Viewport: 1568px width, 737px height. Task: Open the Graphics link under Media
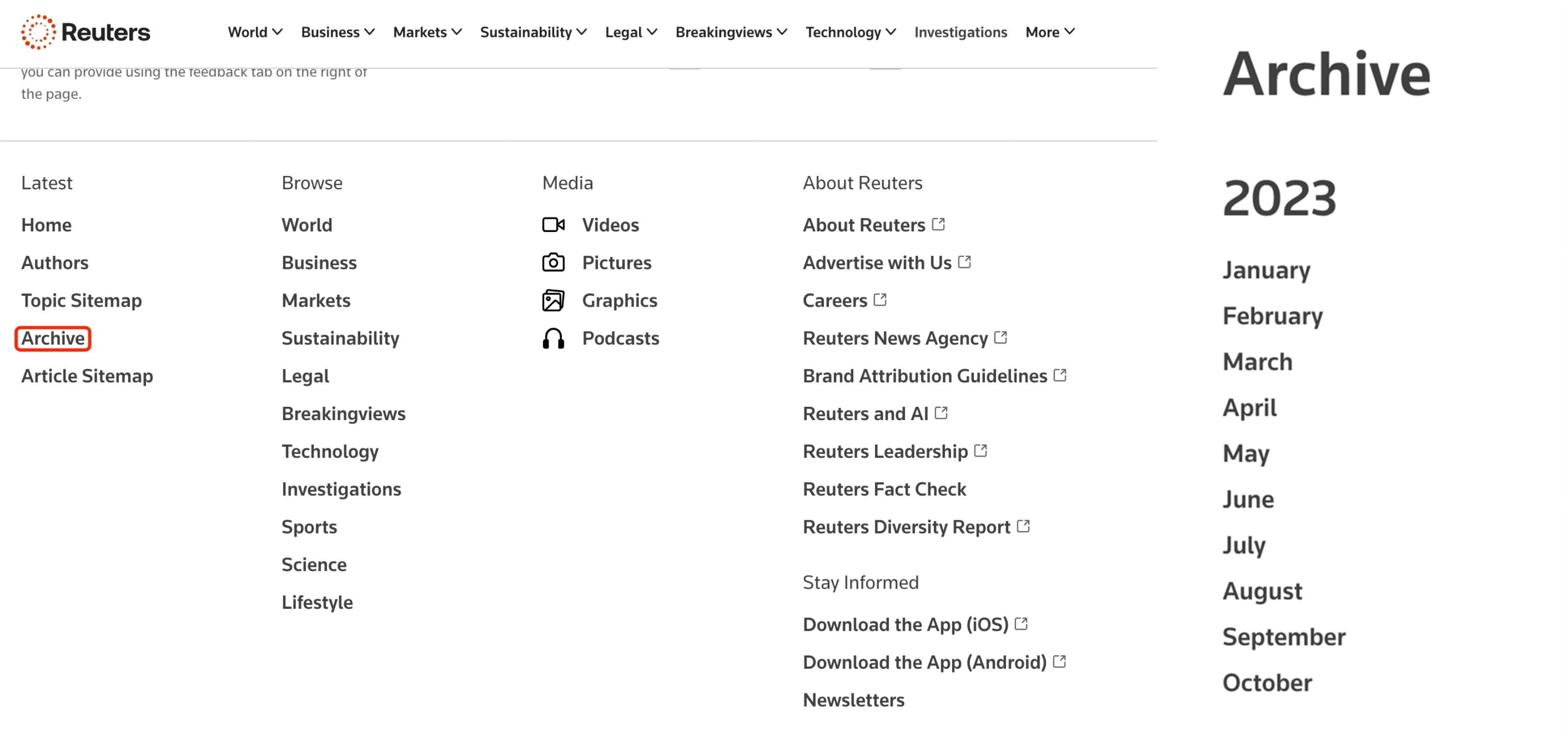(x=620, y=300)
